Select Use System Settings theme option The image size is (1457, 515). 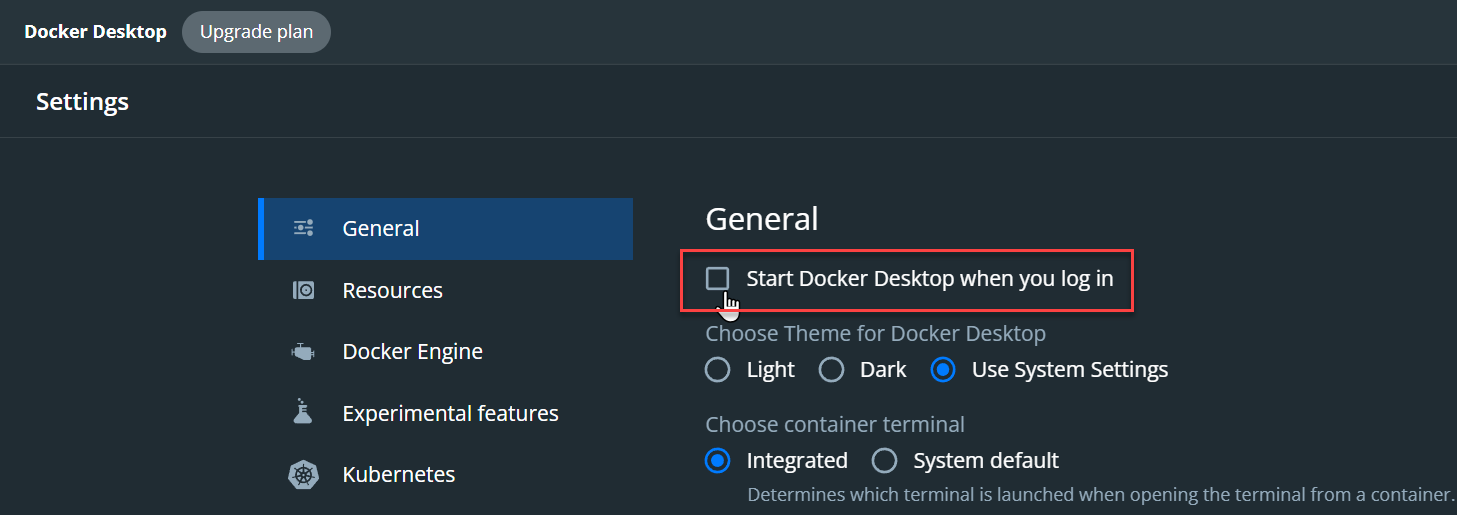coord(942,370)
